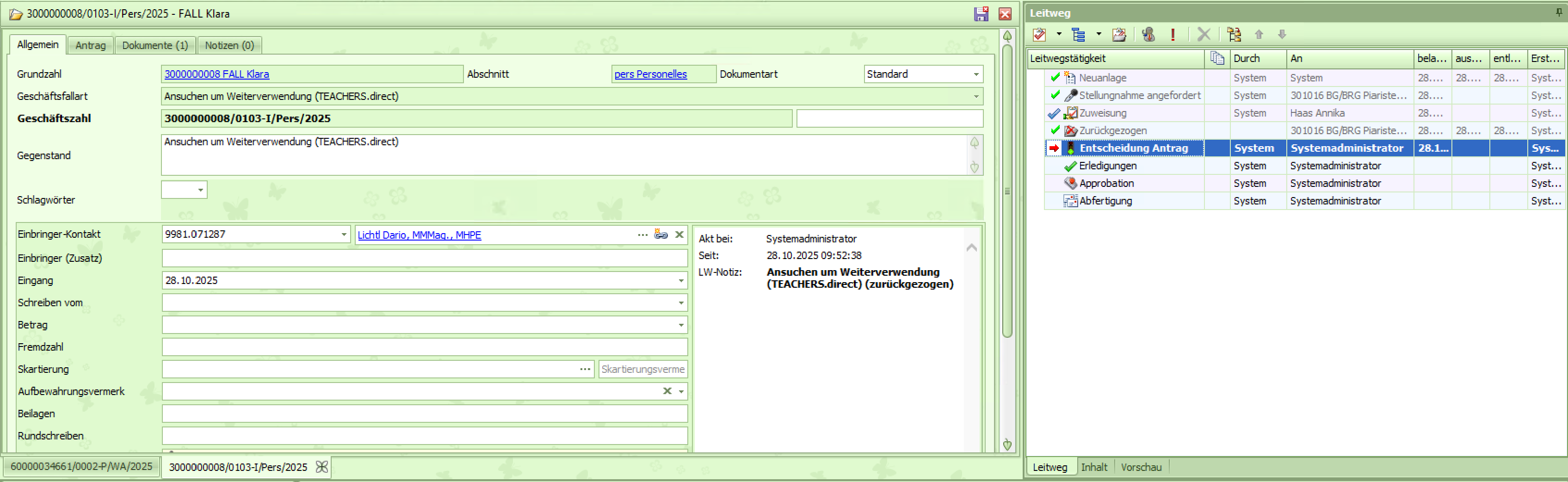This screenshot has width=1568, height=482.
Task: Open the 3000000008 FALL Klara link
Action: click(216, 74)
